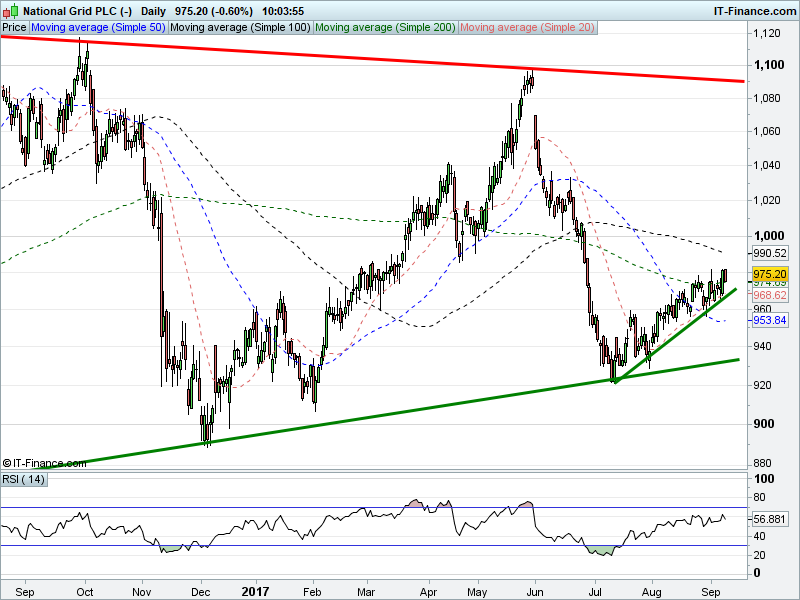
Task: Click the 990.52 moving average price tag
Action: (770, 253)
